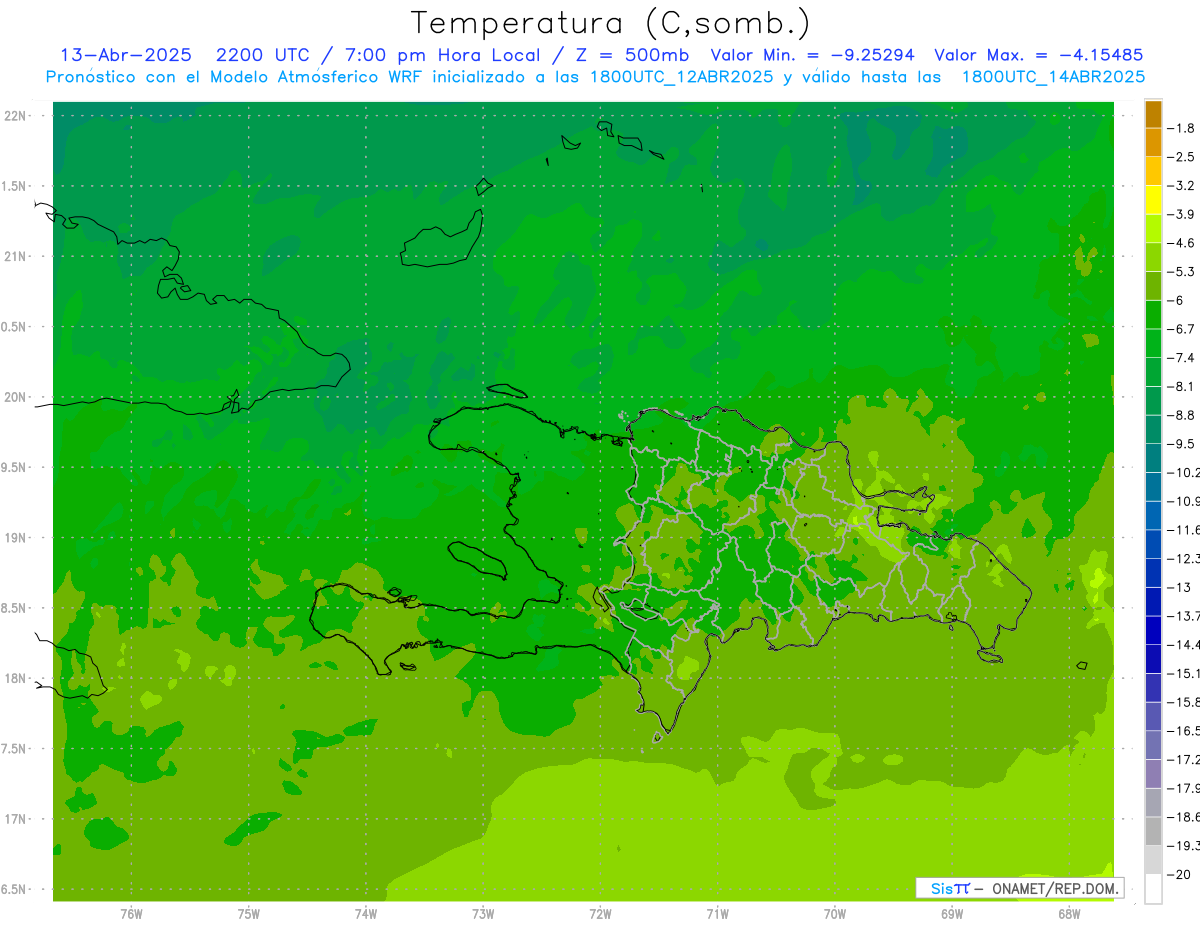
Task: Click the colorbar label "-20"
Action: coord(1180,874)
